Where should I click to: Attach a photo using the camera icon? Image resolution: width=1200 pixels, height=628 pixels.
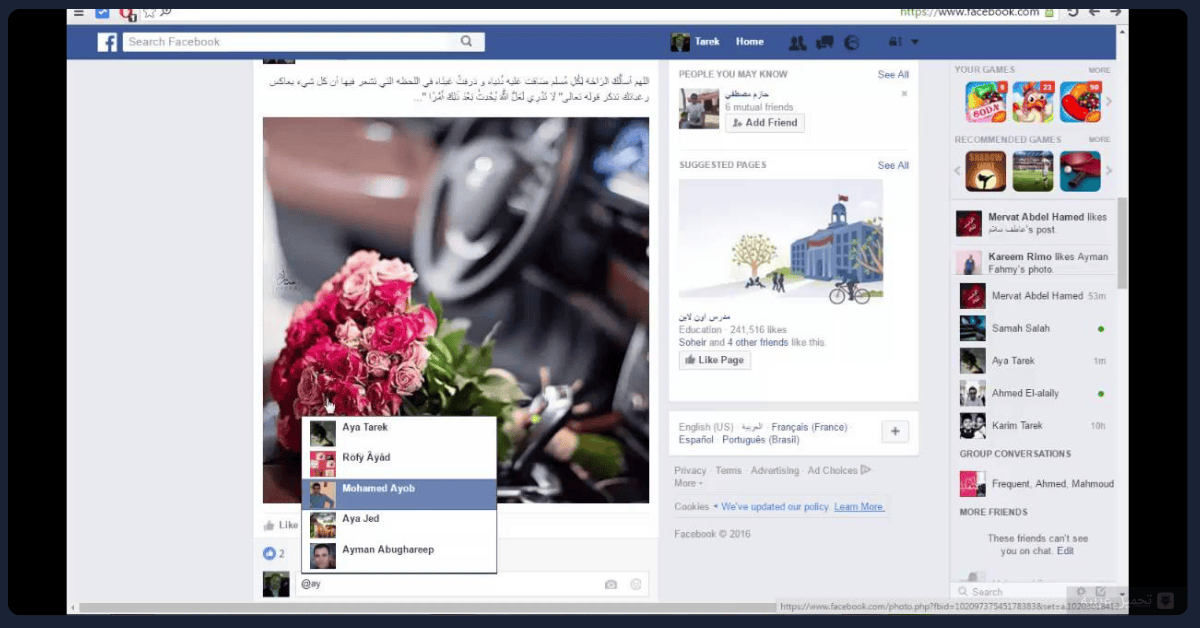pos(611,585)
